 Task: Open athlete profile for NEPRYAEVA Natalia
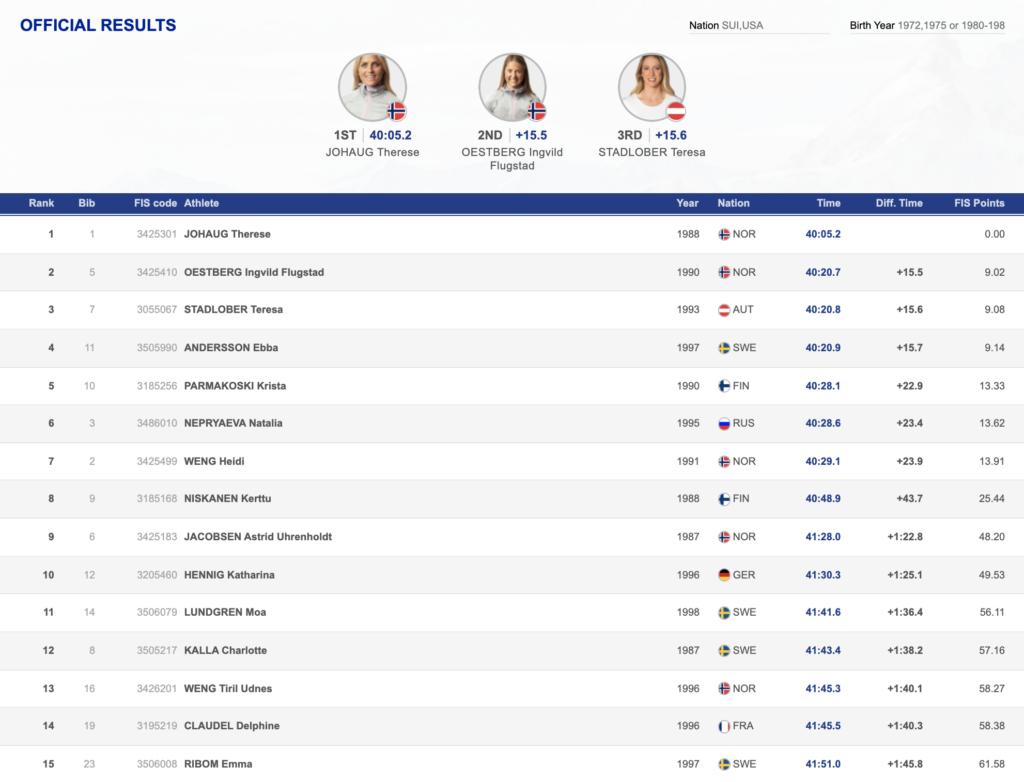(x=233, y=423)
